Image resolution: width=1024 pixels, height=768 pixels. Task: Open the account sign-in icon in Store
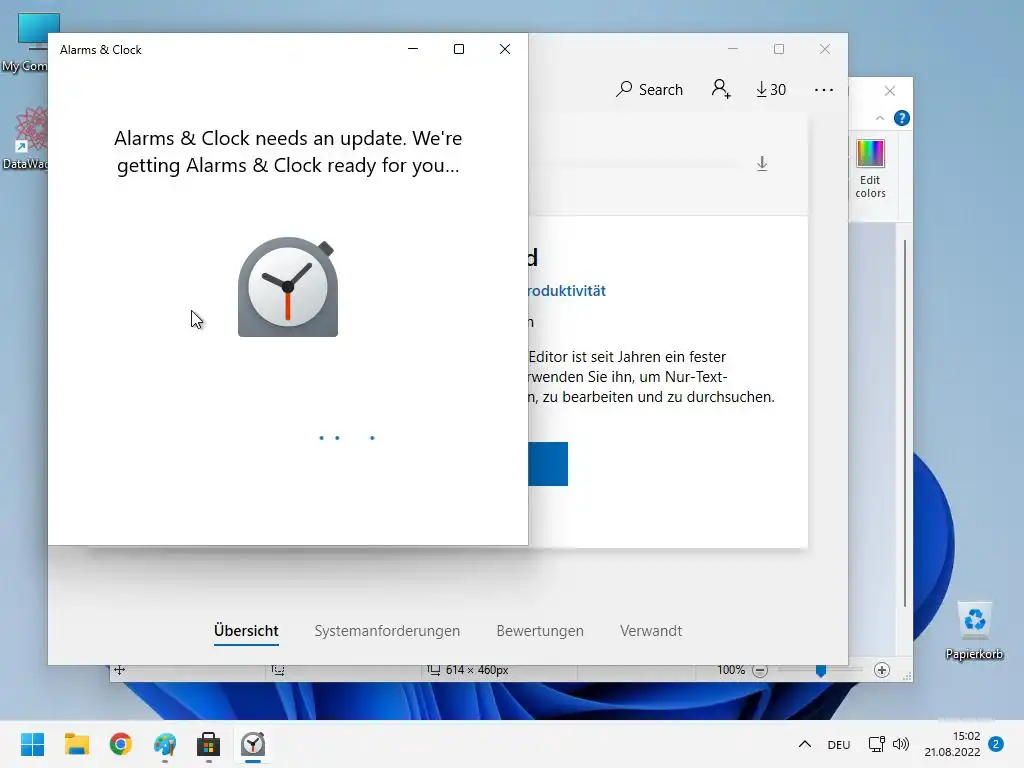(721, 89)
